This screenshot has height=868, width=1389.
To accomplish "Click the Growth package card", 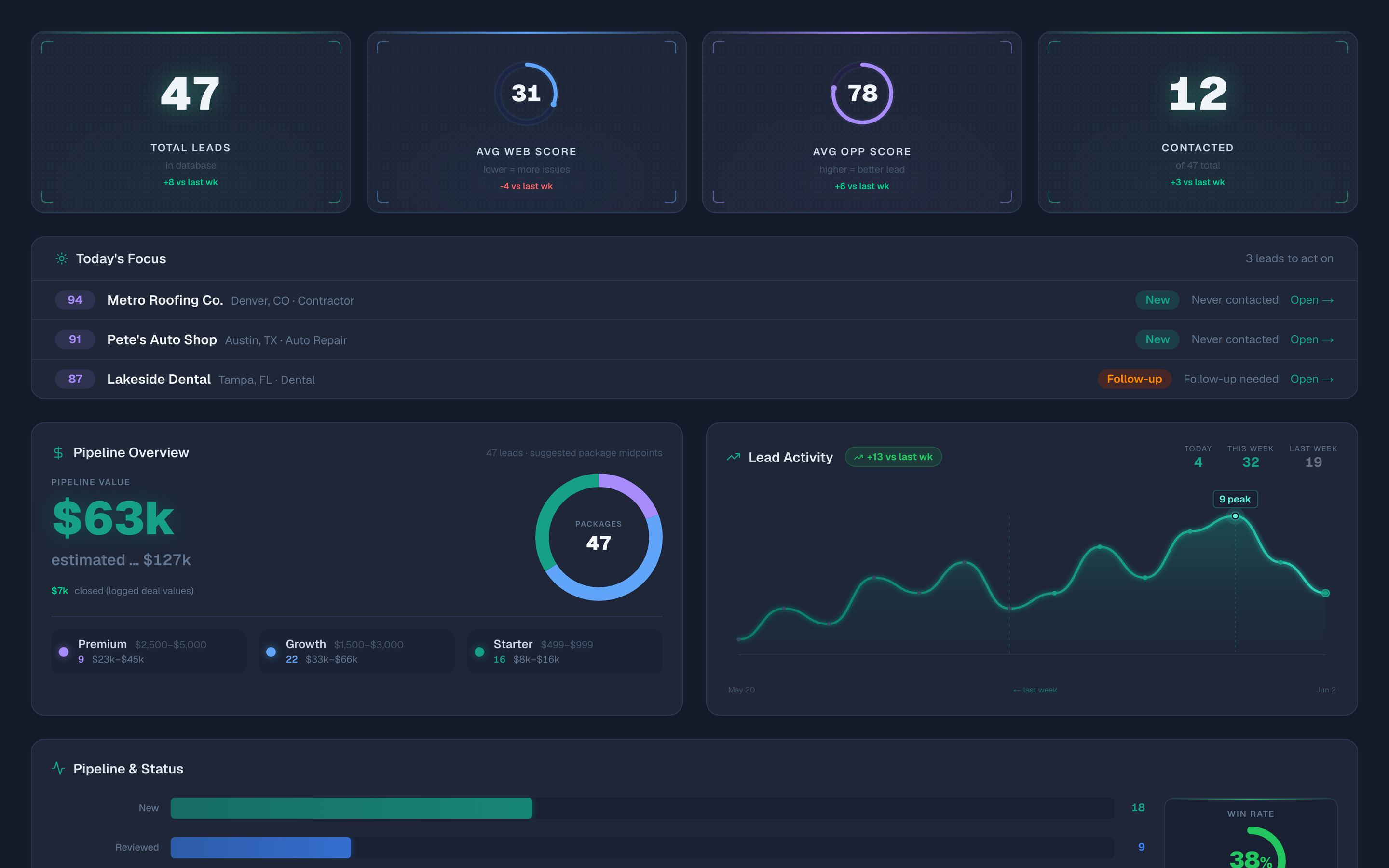I will tap(357, 651).
